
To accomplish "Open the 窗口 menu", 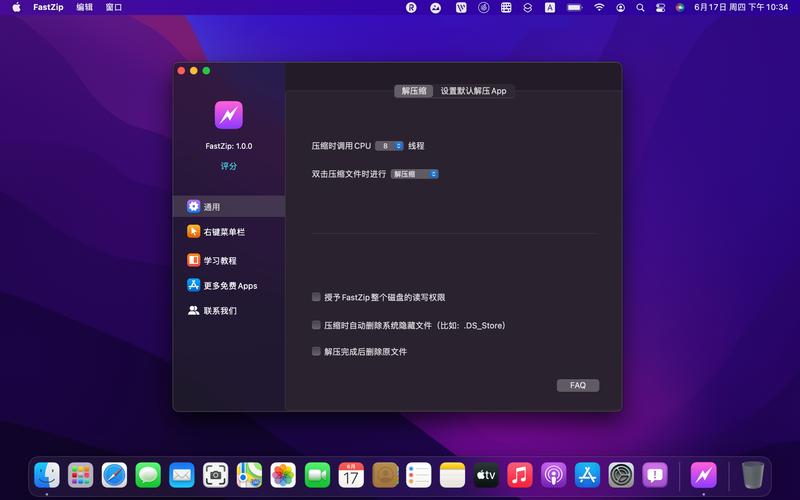I will coord(113,8).
